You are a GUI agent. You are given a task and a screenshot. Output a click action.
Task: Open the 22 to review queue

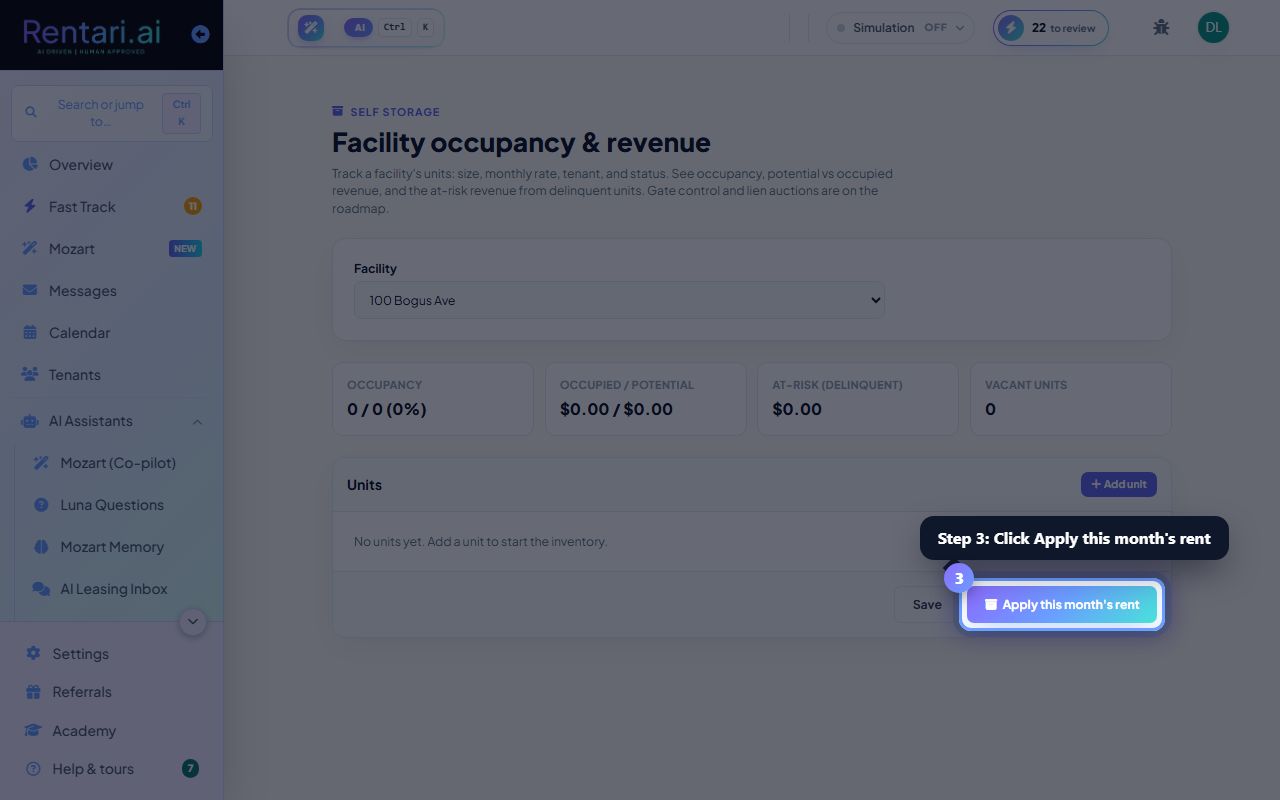pos(1050,28)
